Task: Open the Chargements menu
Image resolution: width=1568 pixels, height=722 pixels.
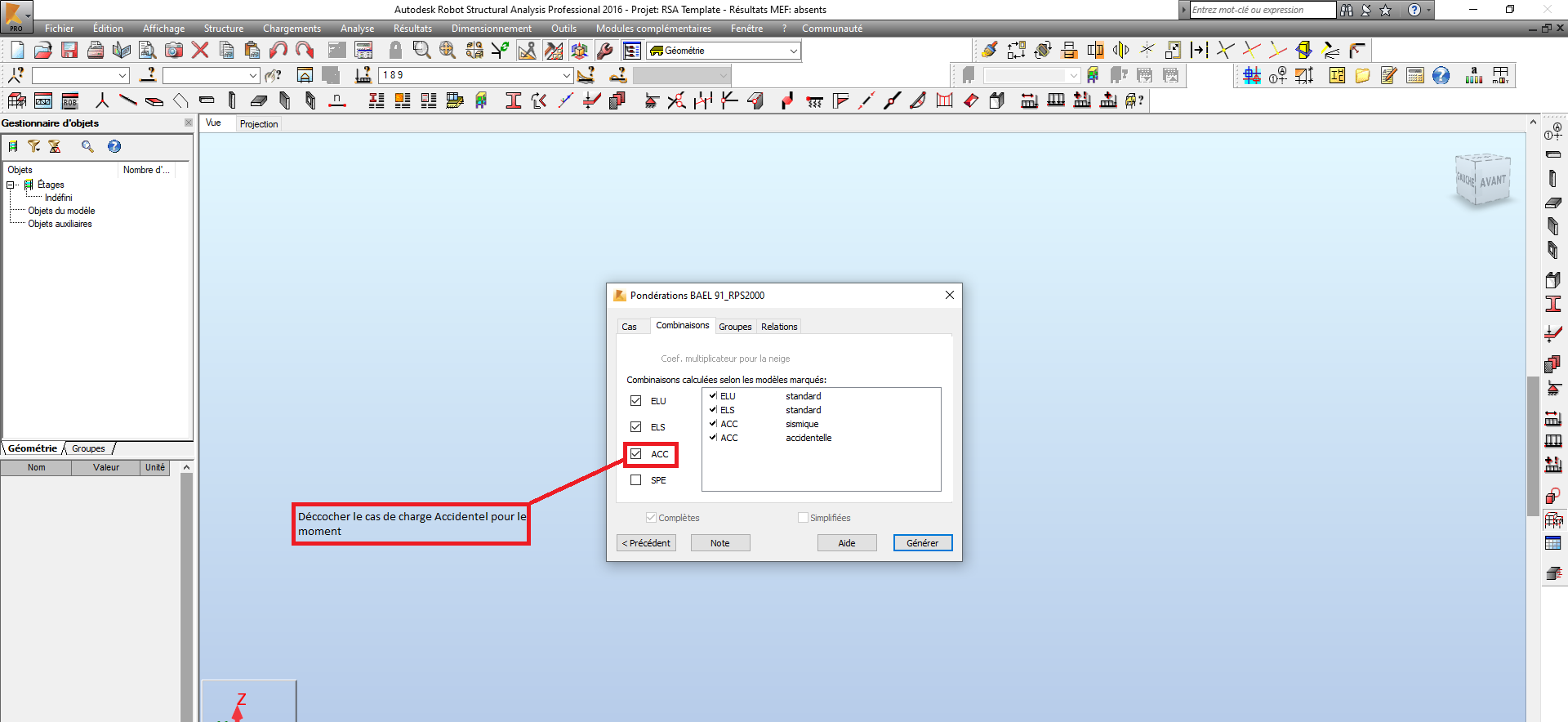Action: [292, 29]
